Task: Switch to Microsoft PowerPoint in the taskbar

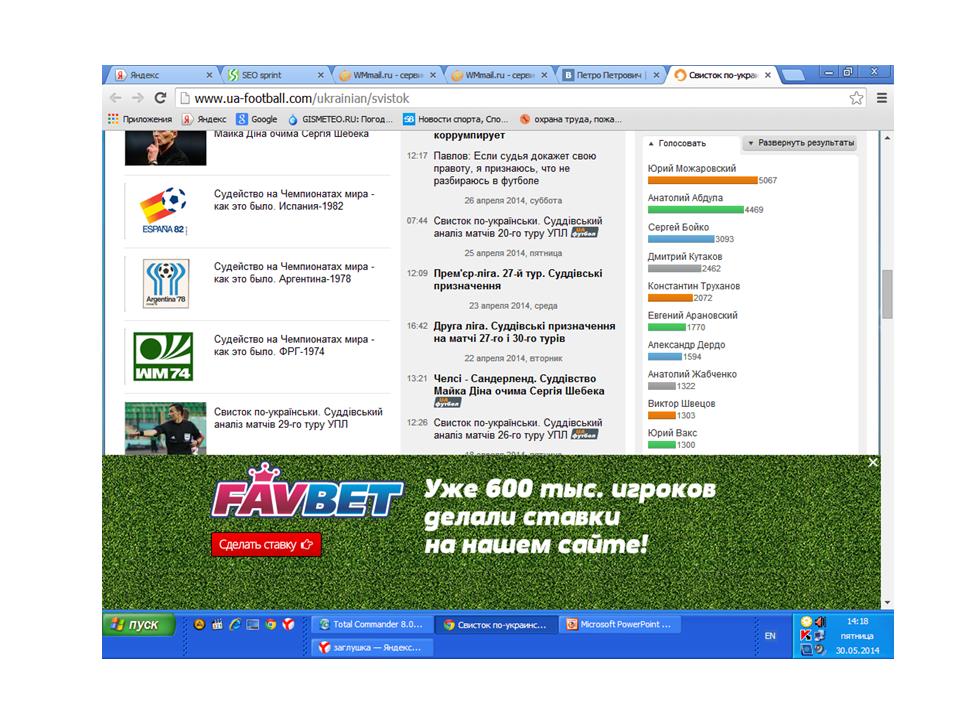Action: [618, 624]
